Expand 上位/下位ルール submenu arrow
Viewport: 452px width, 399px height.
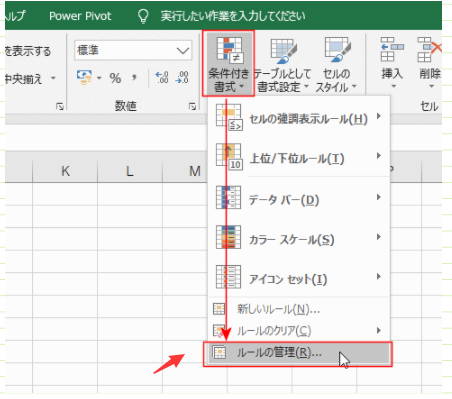(x=378, y=156)
